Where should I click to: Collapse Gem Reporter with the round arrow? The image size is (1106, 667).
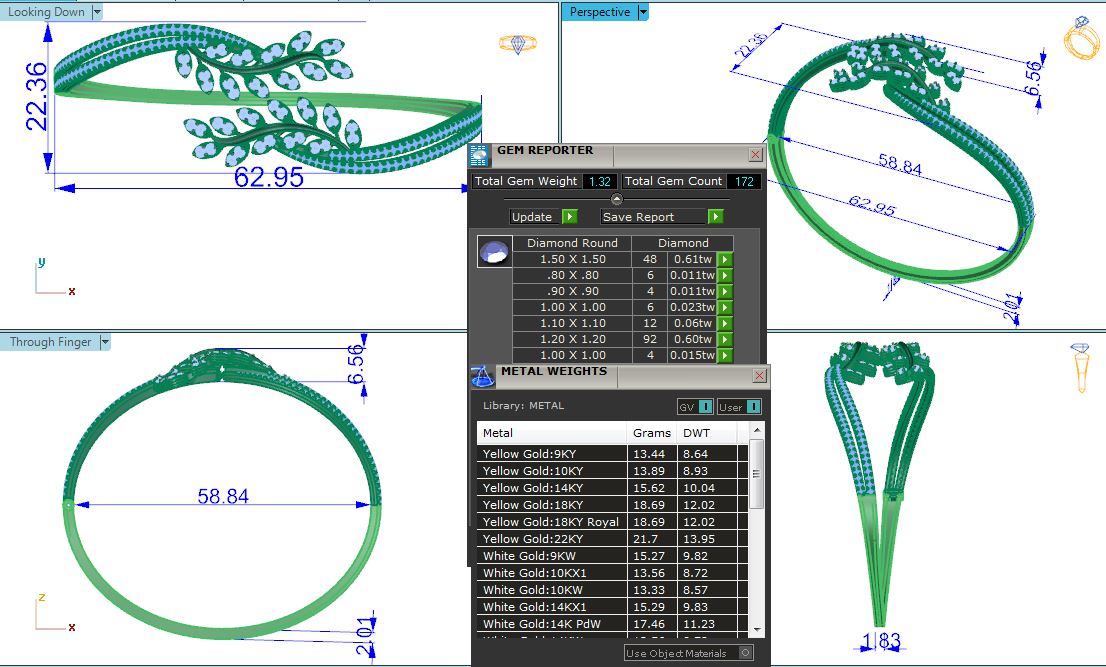tap(617, 199)
